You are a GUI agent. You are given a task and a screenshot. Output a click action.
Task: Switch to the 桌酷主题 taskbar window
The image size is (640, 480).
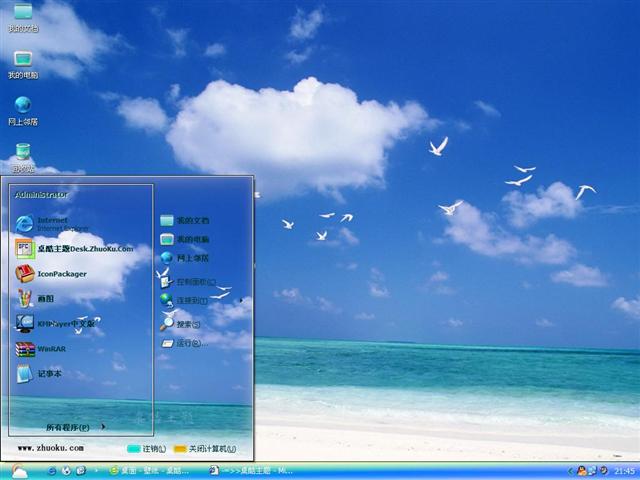(250, 470)
